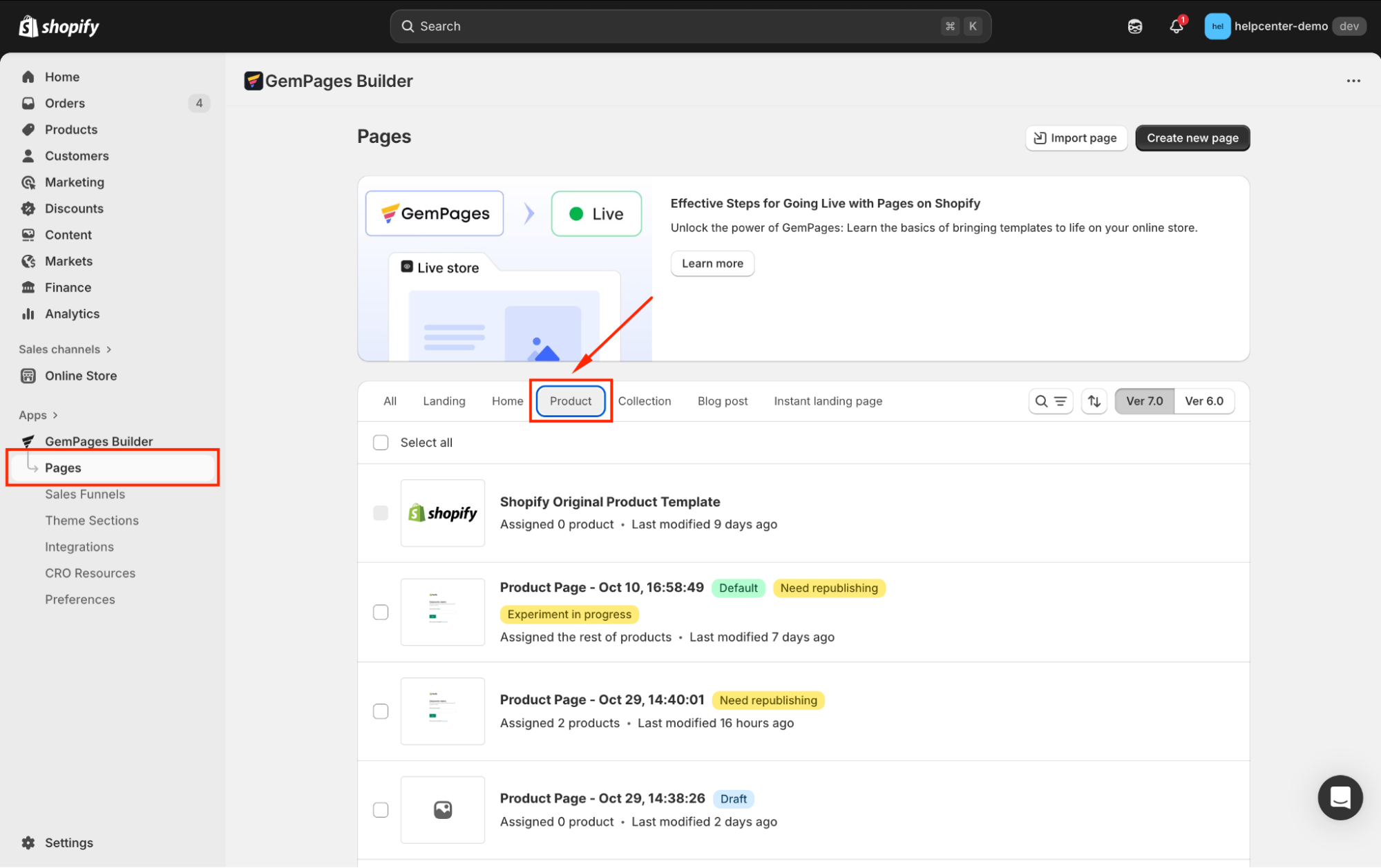The image size is (1381, 868).
Task: Click the notifications bell icon
Action: coord(1176,26)
